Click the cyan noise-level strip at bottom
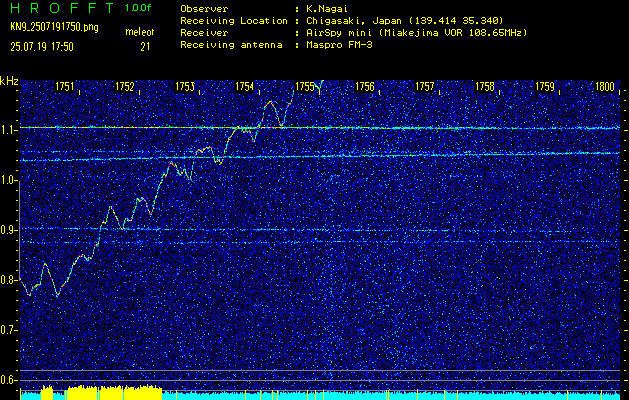This screenshot has height=400, width=629. click(x=391, y=396)
